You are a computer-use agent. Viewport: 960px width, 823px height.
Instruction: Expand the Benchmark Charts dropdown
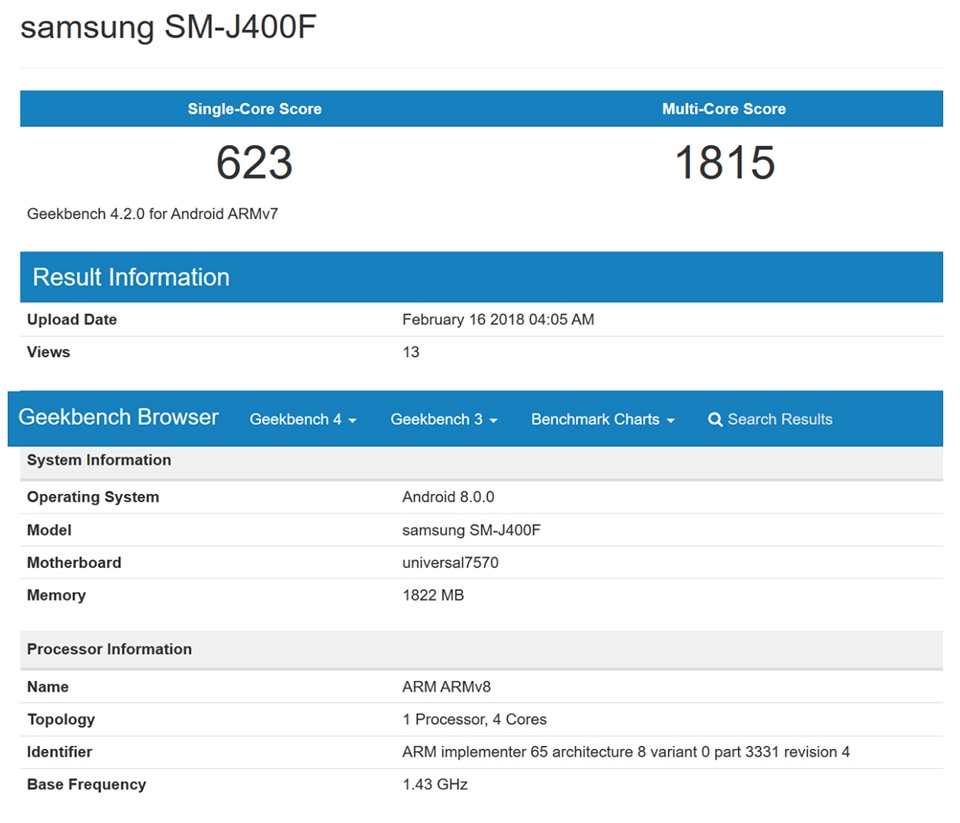point(603,419)
